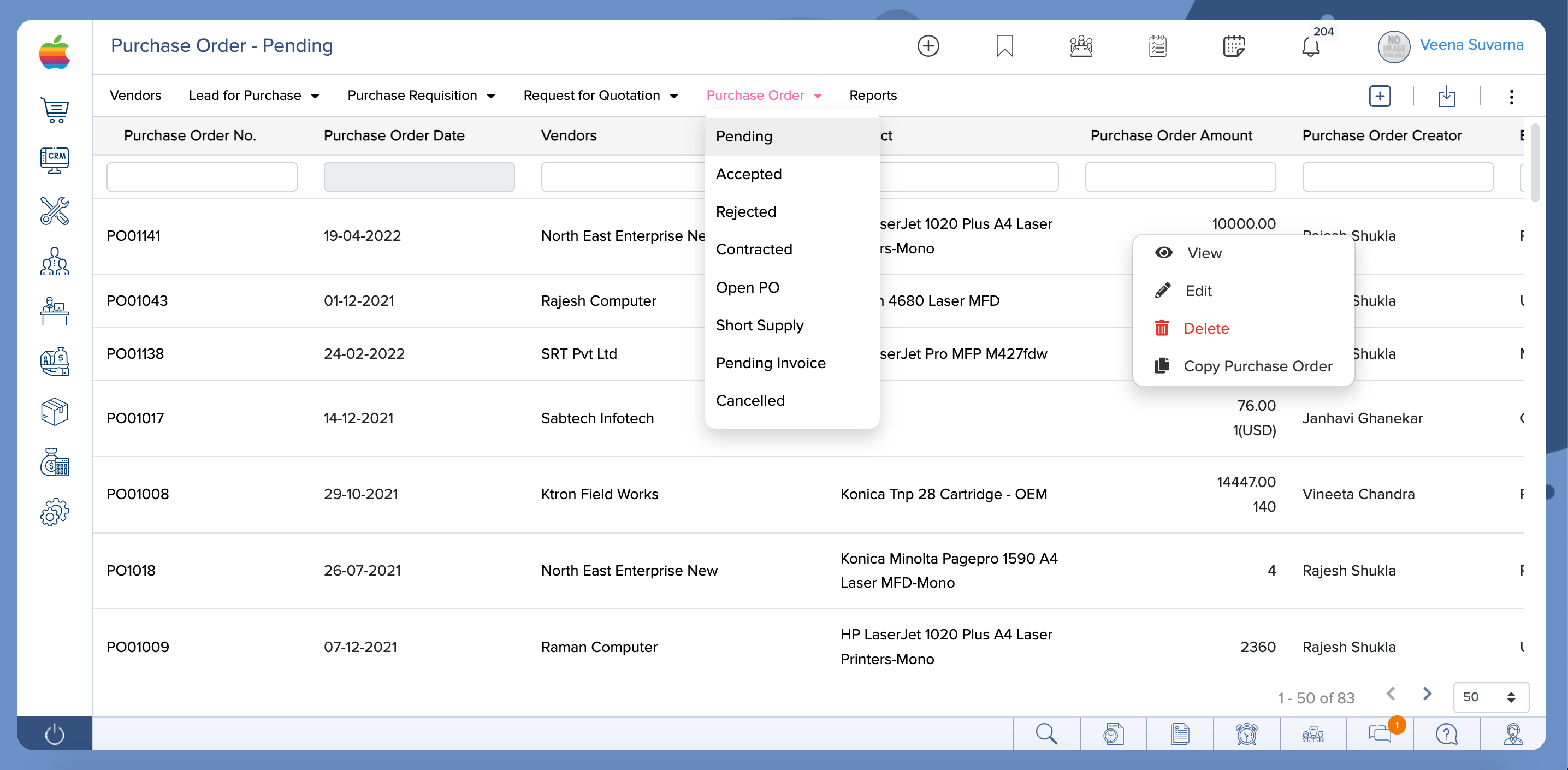Screen dimensions: 1568x770
Task: Click the Janhavi Ghanekar creator cell
Action: coord(1362,418)
